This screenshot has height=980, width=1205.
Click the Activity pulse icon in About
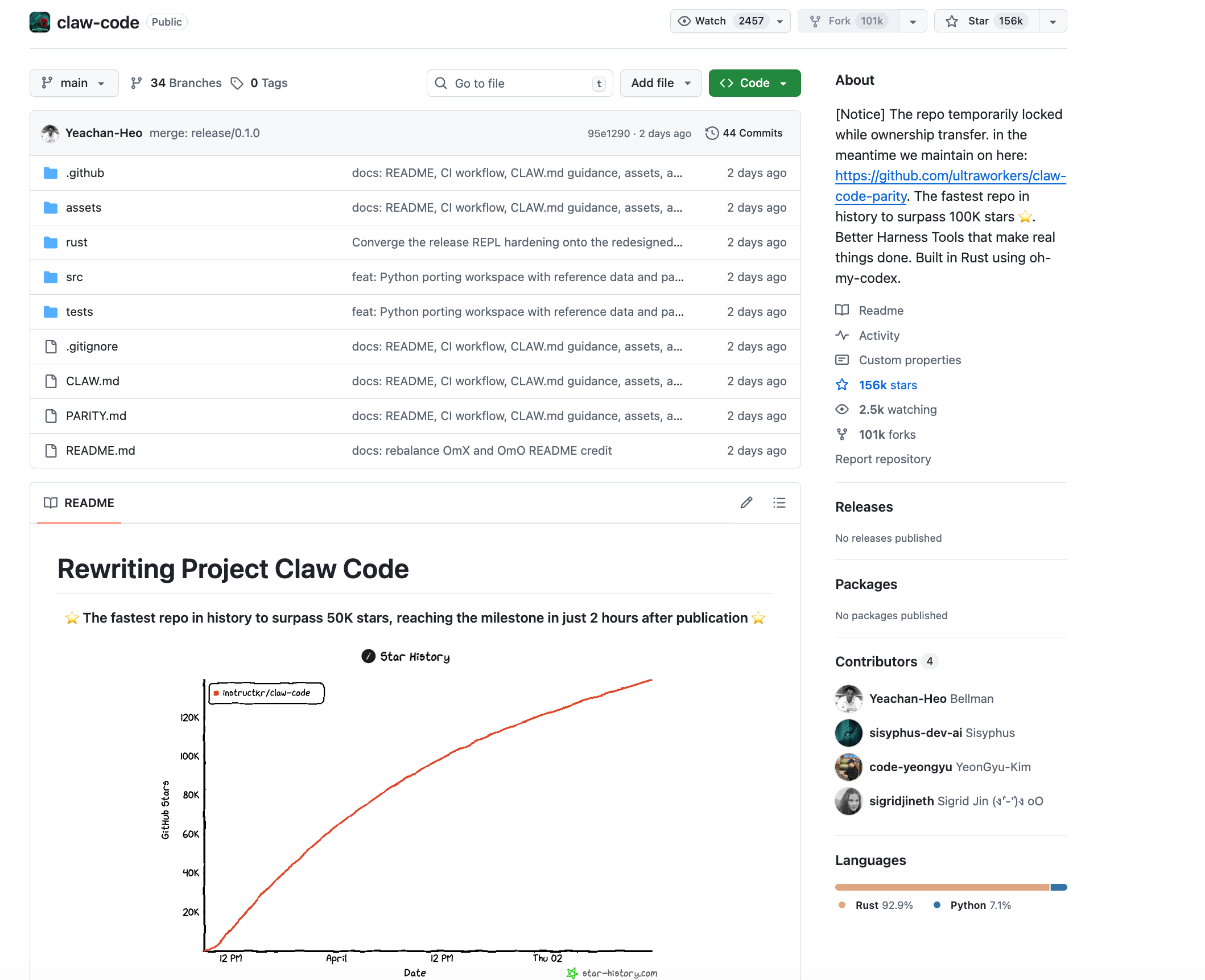[841, 335]
